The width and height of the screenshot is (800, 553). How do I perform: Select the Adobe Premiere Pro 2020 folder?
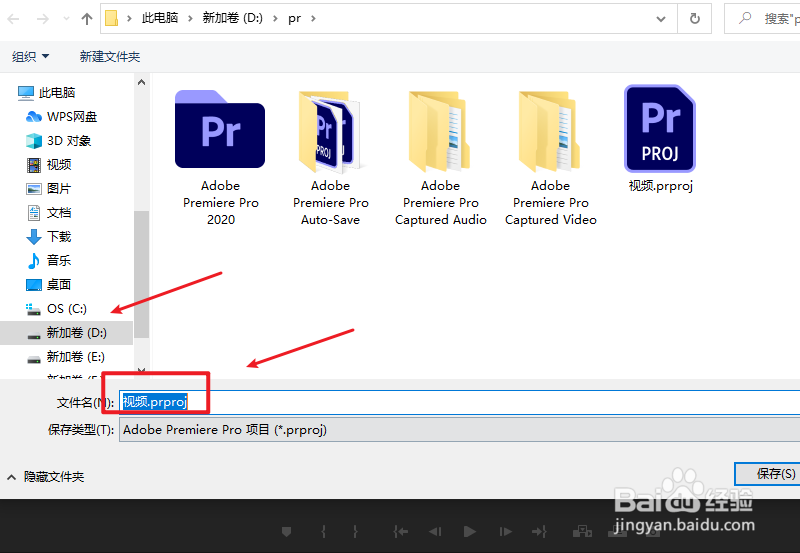(x=220, y=158)
